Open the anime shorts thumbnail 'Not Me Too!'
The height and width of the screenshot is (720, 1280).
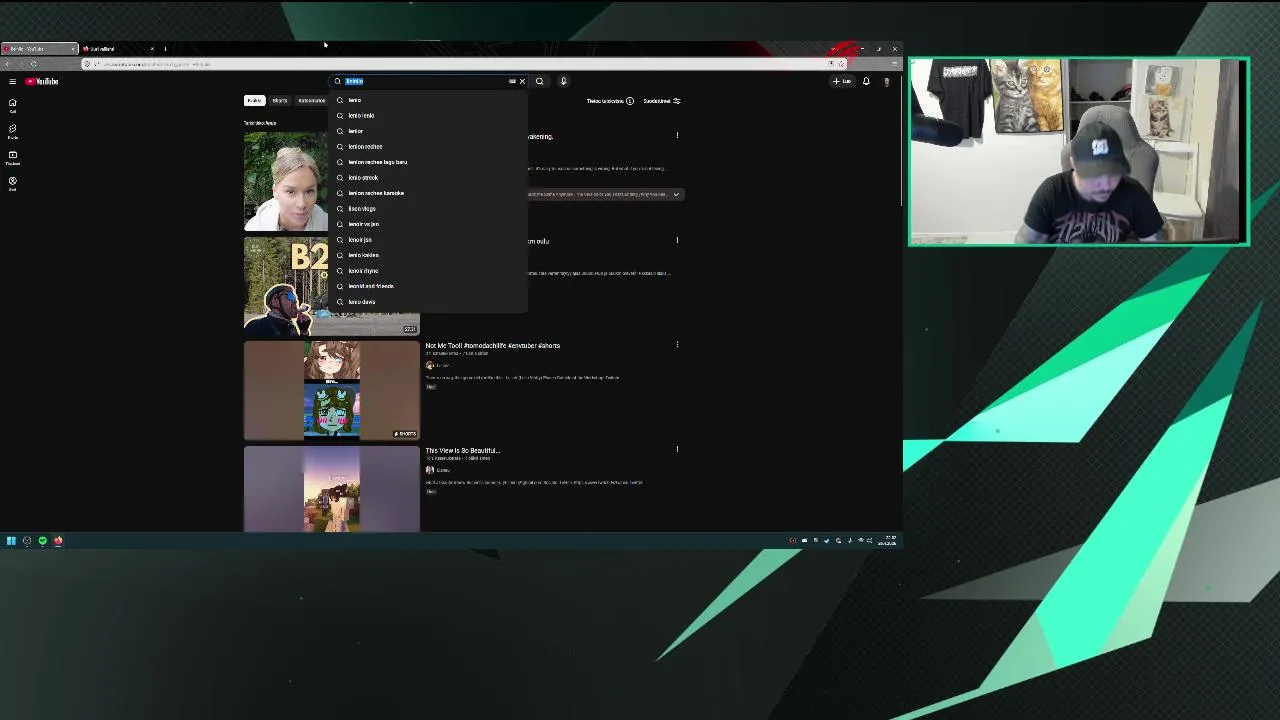tap(332, 390)
